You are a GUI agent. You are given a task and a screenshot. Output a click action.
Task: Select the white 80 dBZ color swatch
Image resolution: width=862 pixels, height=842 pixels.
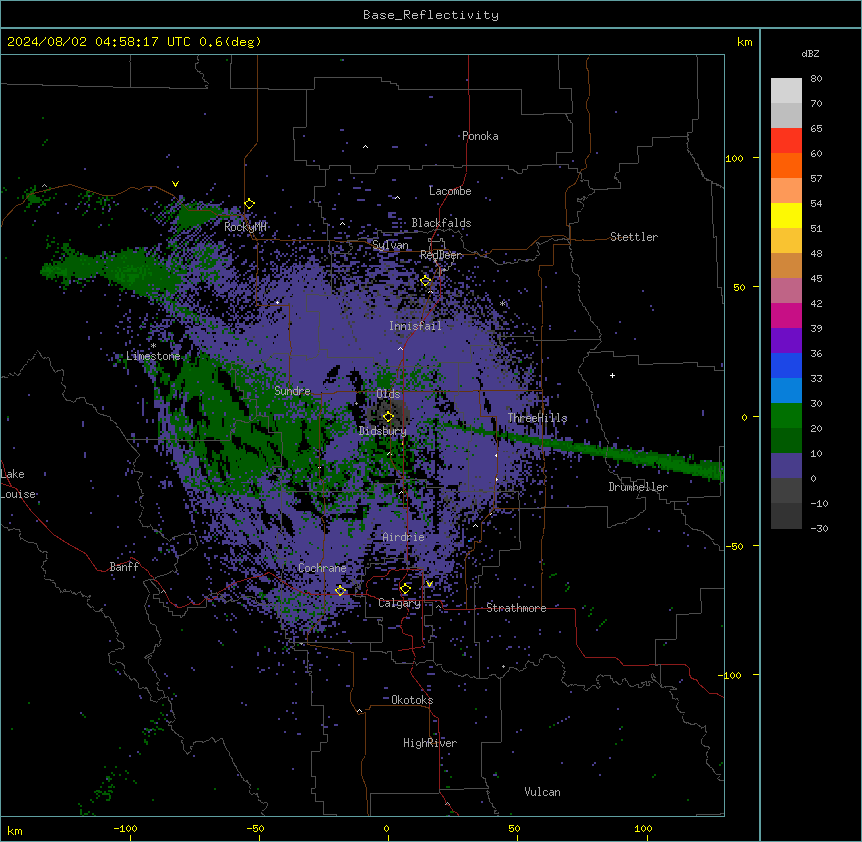[786, 91]
